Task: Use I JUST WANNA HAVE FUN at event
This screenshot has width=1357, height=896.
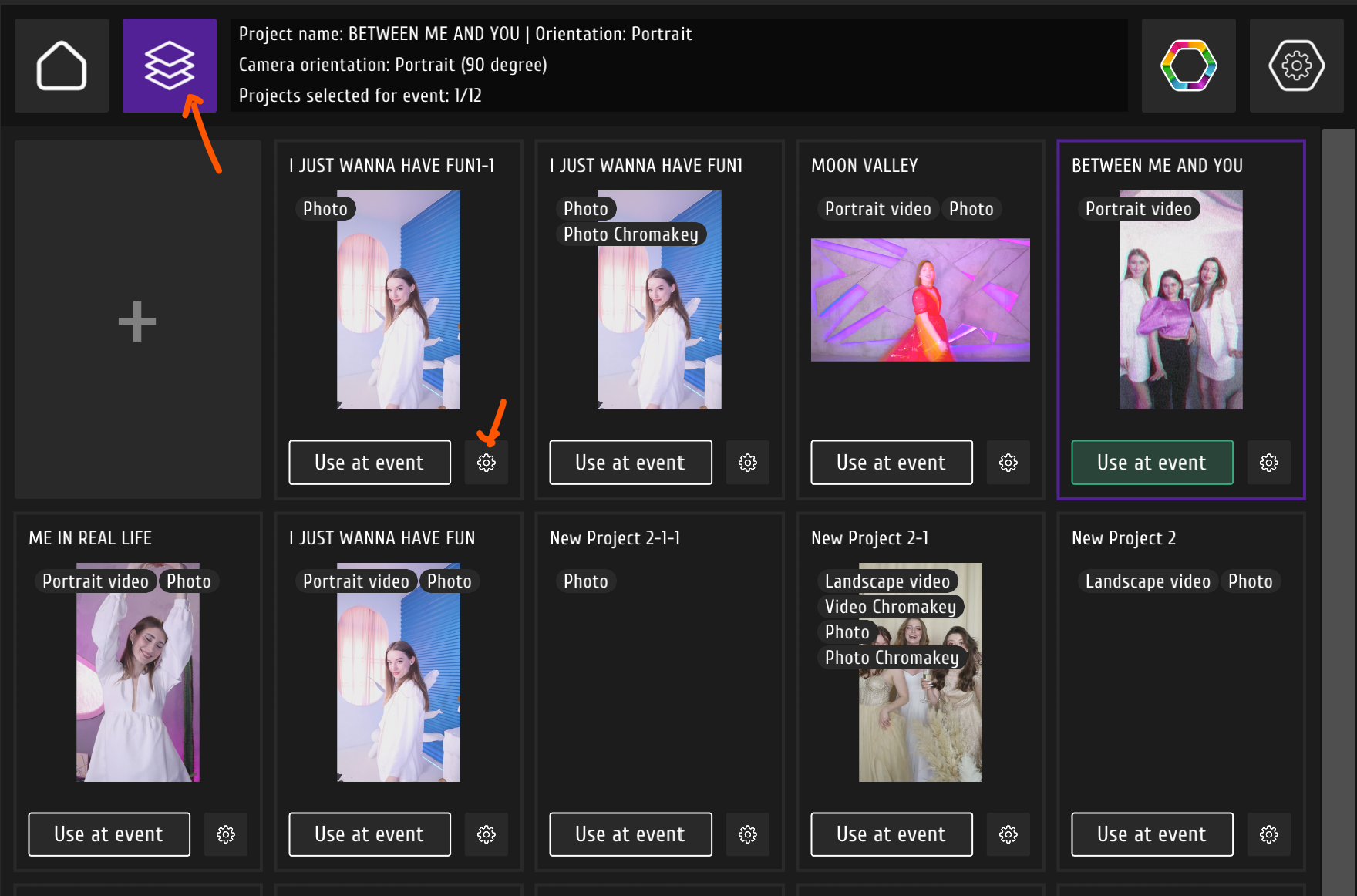Action: (370, 834)
